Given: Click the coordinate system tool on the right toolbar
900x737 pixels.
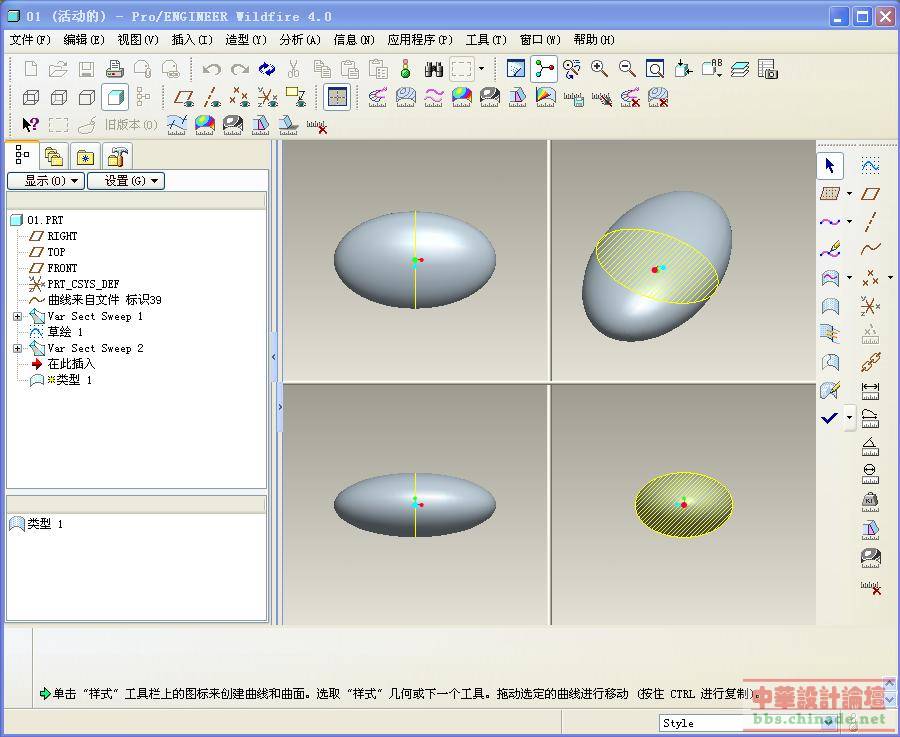Looking at the screenshot, I should coord(870,306).
